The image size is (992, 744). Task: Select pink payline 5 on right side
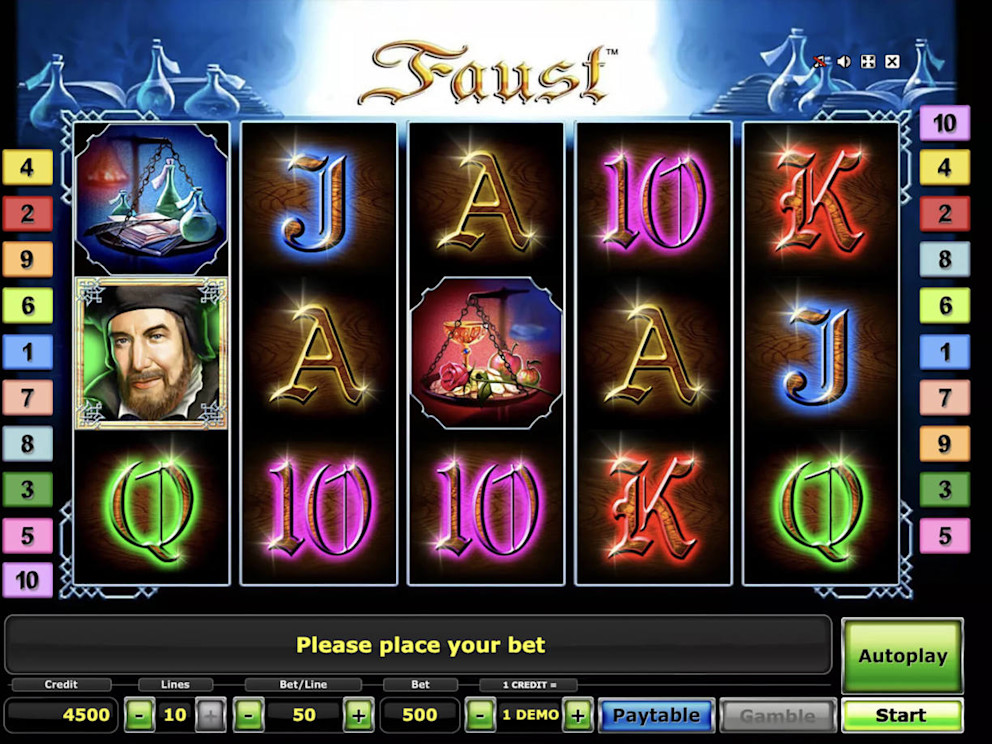pos(944,536)
